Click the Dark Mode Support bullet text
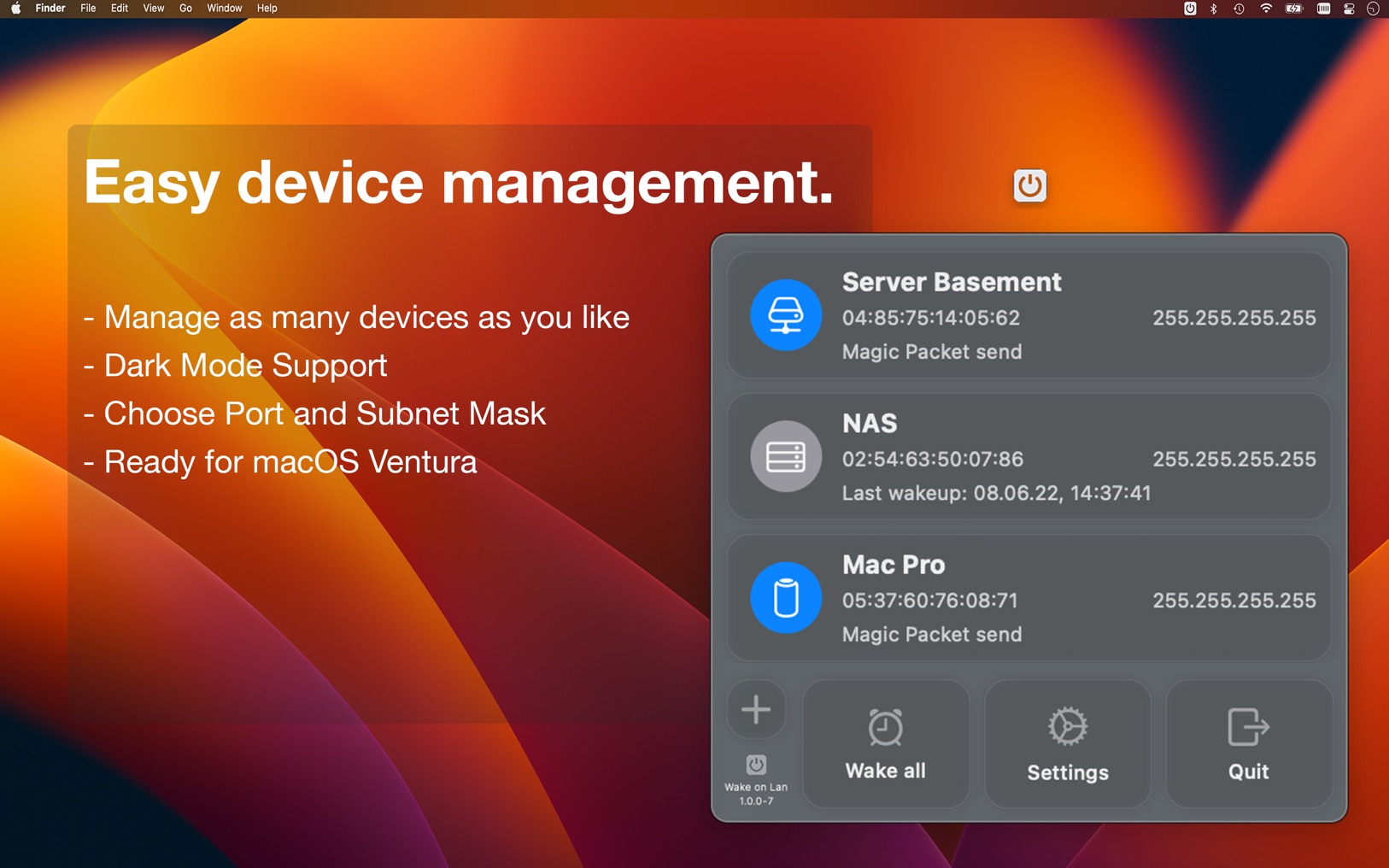Screen dimensions: 1389x868 point(236,366)
